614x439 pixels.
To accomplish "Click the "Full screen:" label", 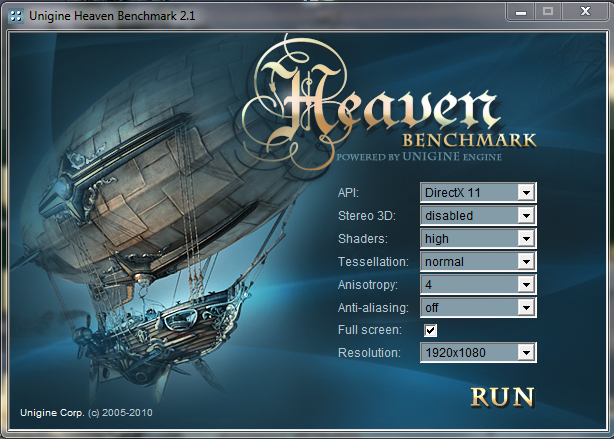I will 369,330.
